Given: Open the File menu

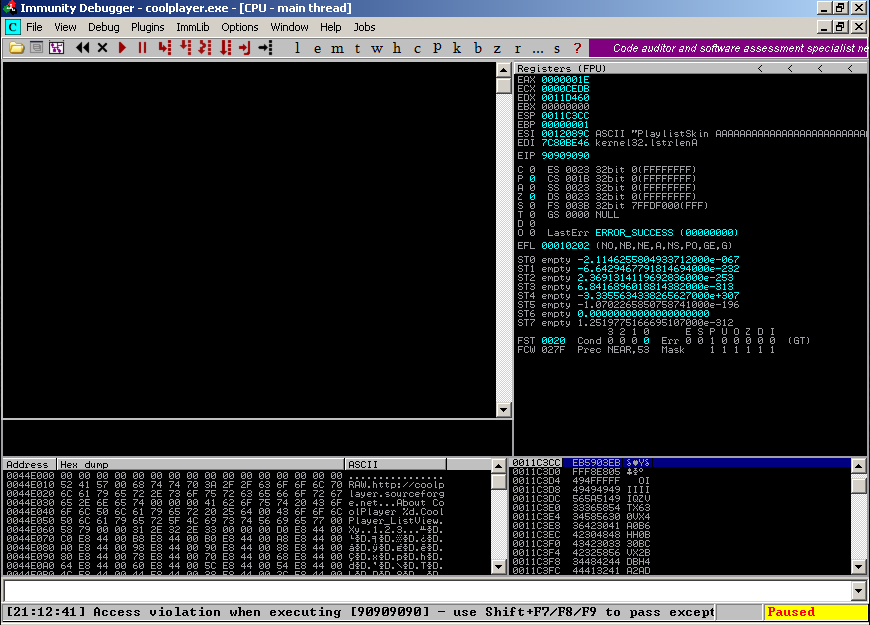Looking at the screenshot, I should [34, 27].
